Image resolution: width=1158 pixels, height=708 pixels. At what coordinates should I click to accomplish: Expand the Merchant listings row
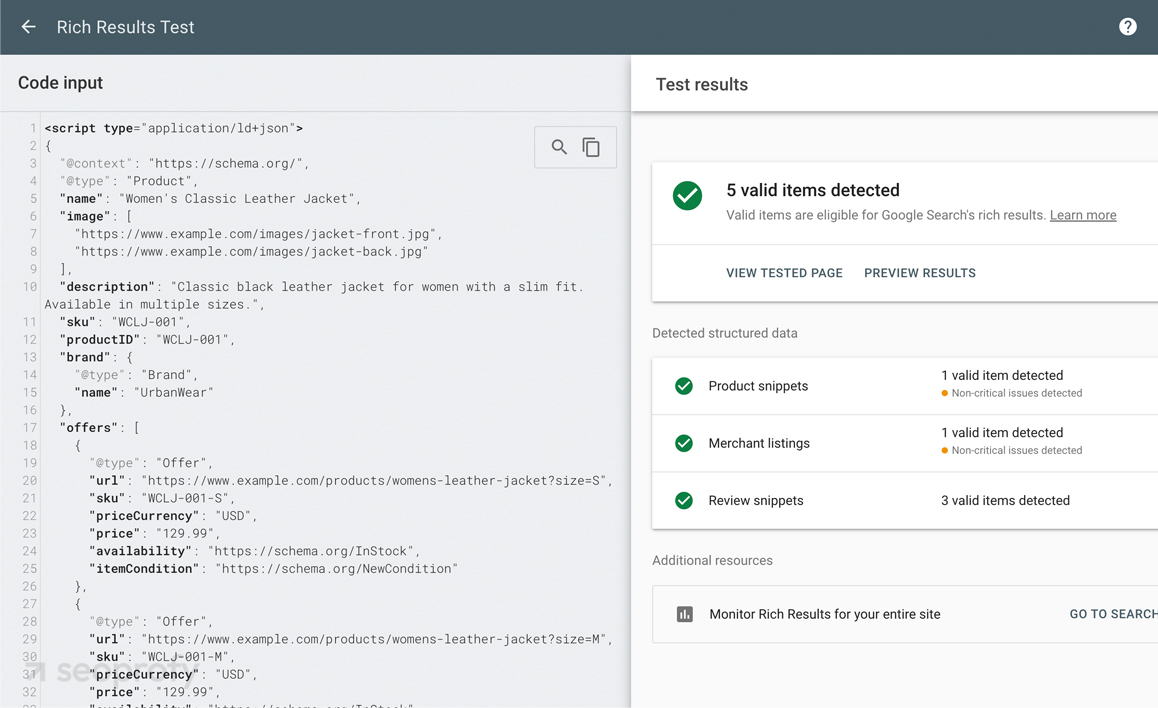click(x=905, y=443)
